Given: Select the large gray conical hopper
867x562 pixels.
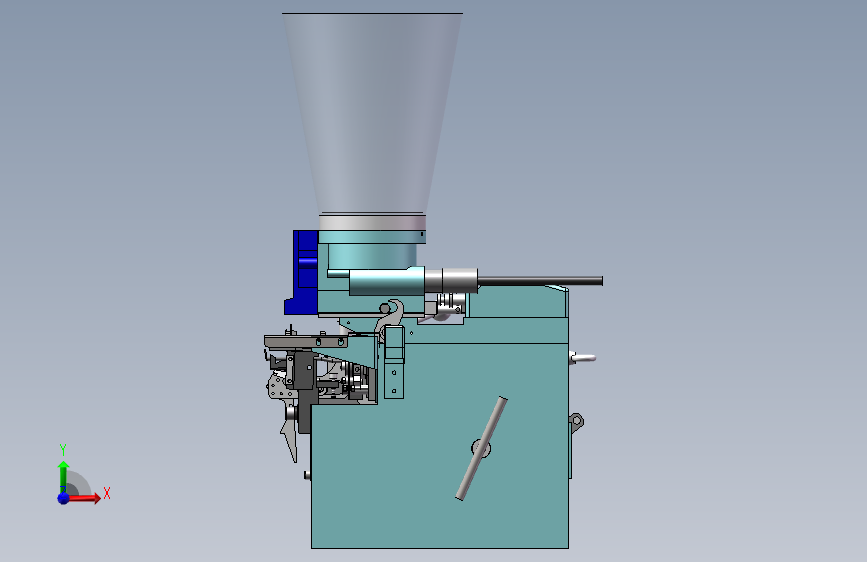Looking at the screenshot, I should 373,113.
